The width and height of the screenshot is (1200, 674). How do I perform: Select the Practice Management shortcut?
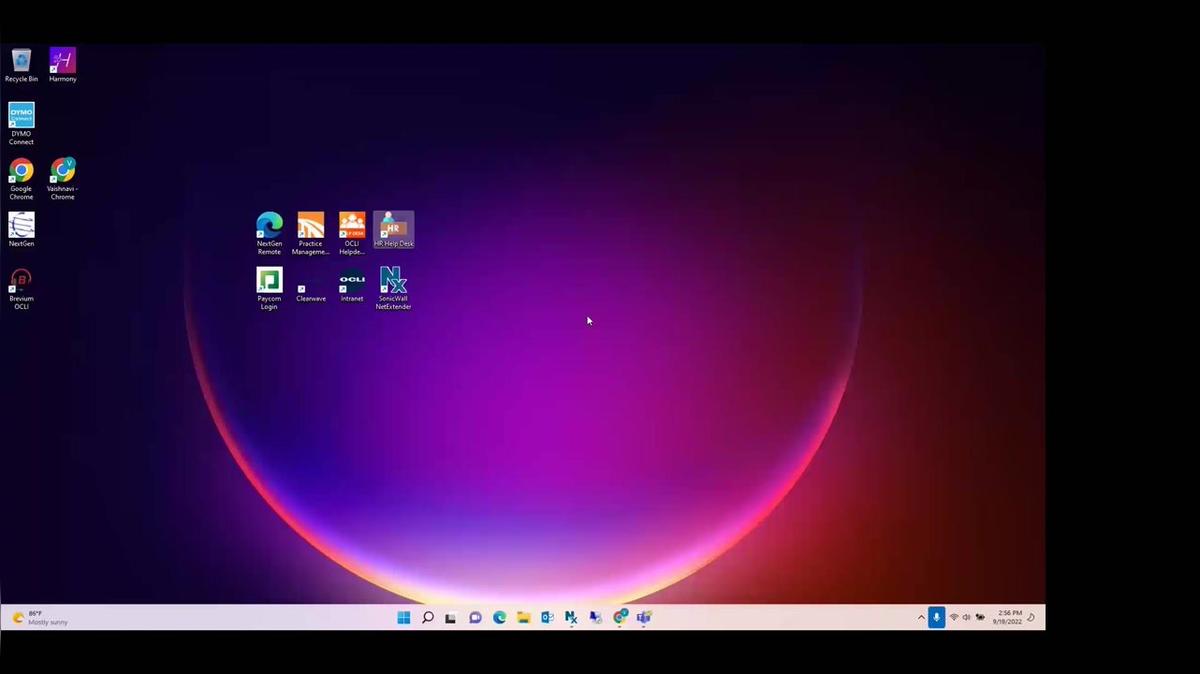tap(310, 225)
